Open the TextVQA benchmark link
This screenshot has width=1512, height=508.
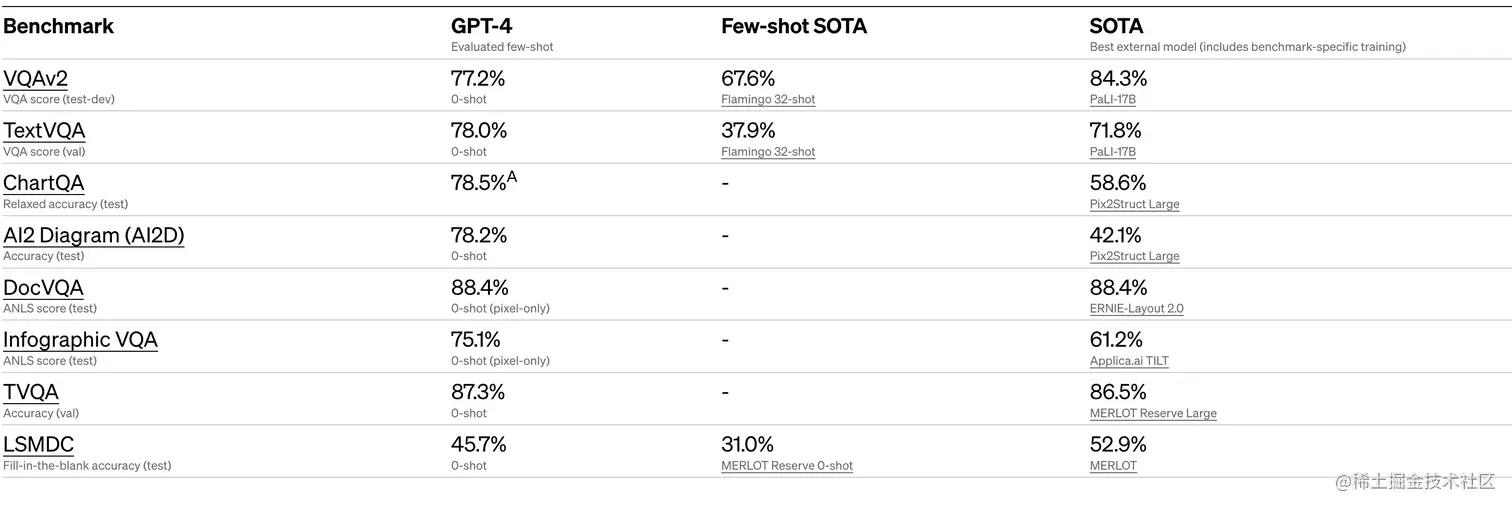click(44, 131)
